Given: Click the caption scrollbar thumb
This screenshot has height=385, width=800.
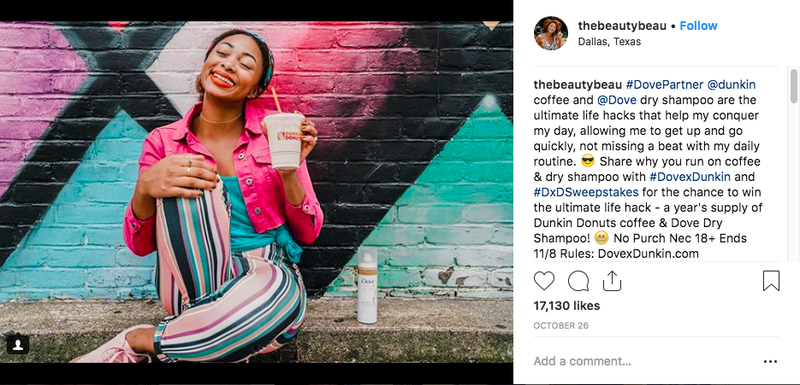Looking at the screenshot, I should tap(793, 86).
